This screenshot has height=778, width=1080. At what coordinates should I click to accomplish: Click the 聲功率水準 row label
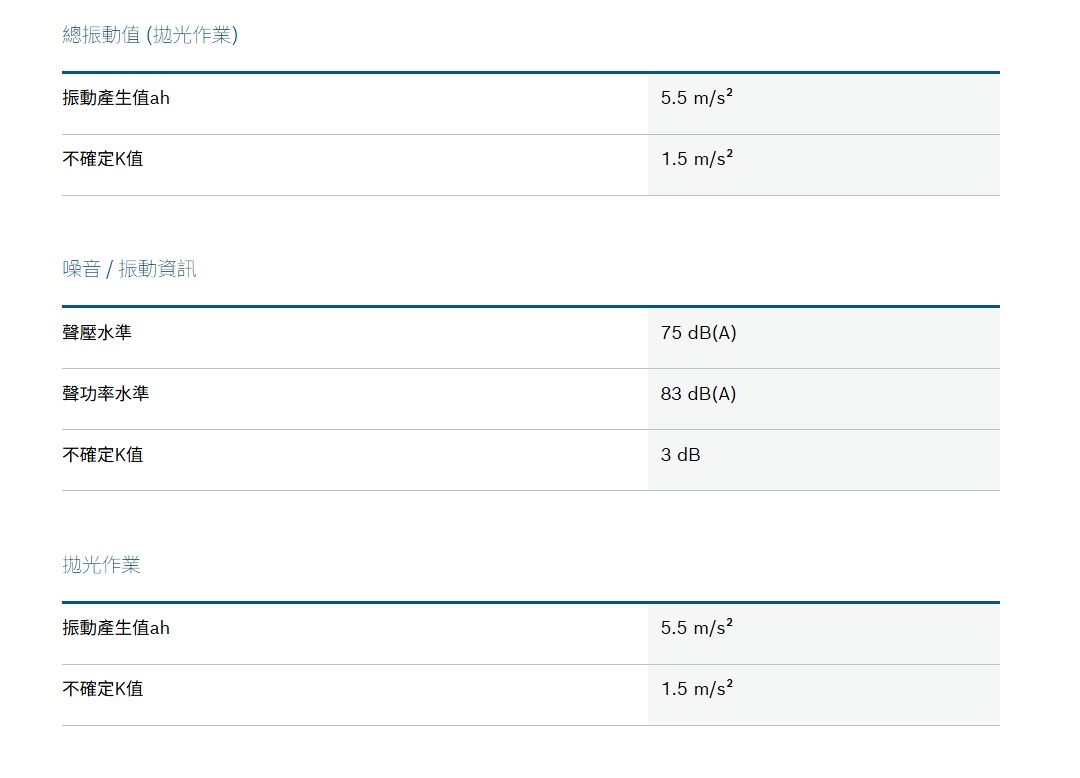(106, 394)
